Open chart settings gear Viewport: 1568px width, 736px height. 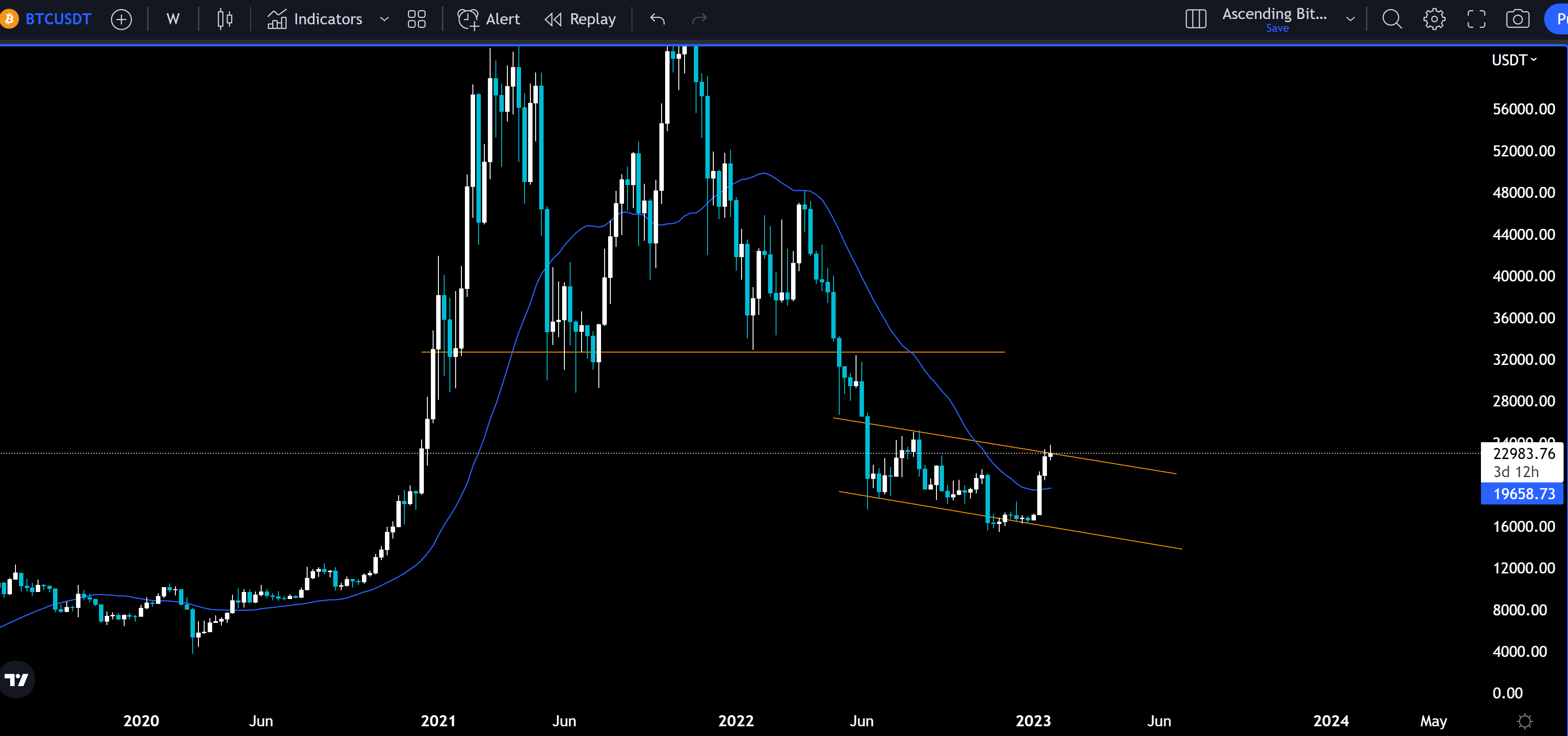(1434, 19)
